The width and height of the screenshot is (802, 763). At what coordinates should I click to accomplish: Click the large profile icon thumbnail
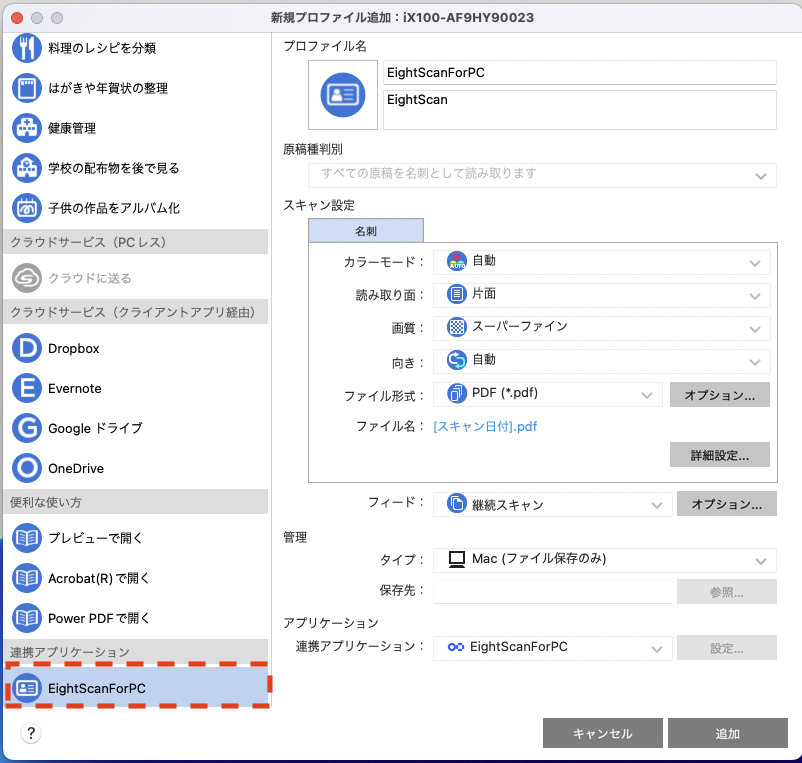pyautogui.click(x=343, y=95)
